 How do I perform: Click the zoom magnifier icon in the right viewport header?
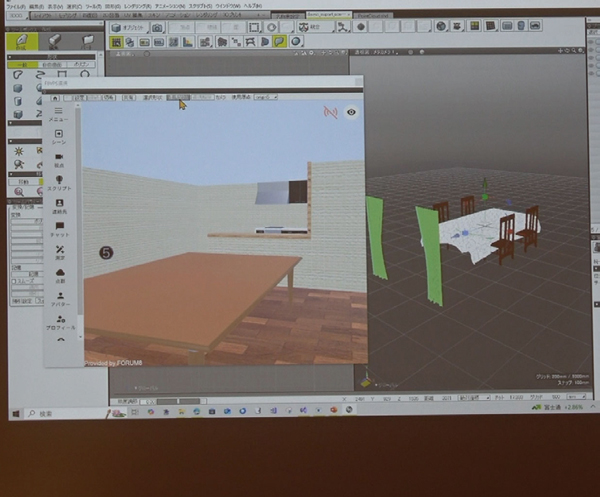pyautogui.click(x=574, y=50)
